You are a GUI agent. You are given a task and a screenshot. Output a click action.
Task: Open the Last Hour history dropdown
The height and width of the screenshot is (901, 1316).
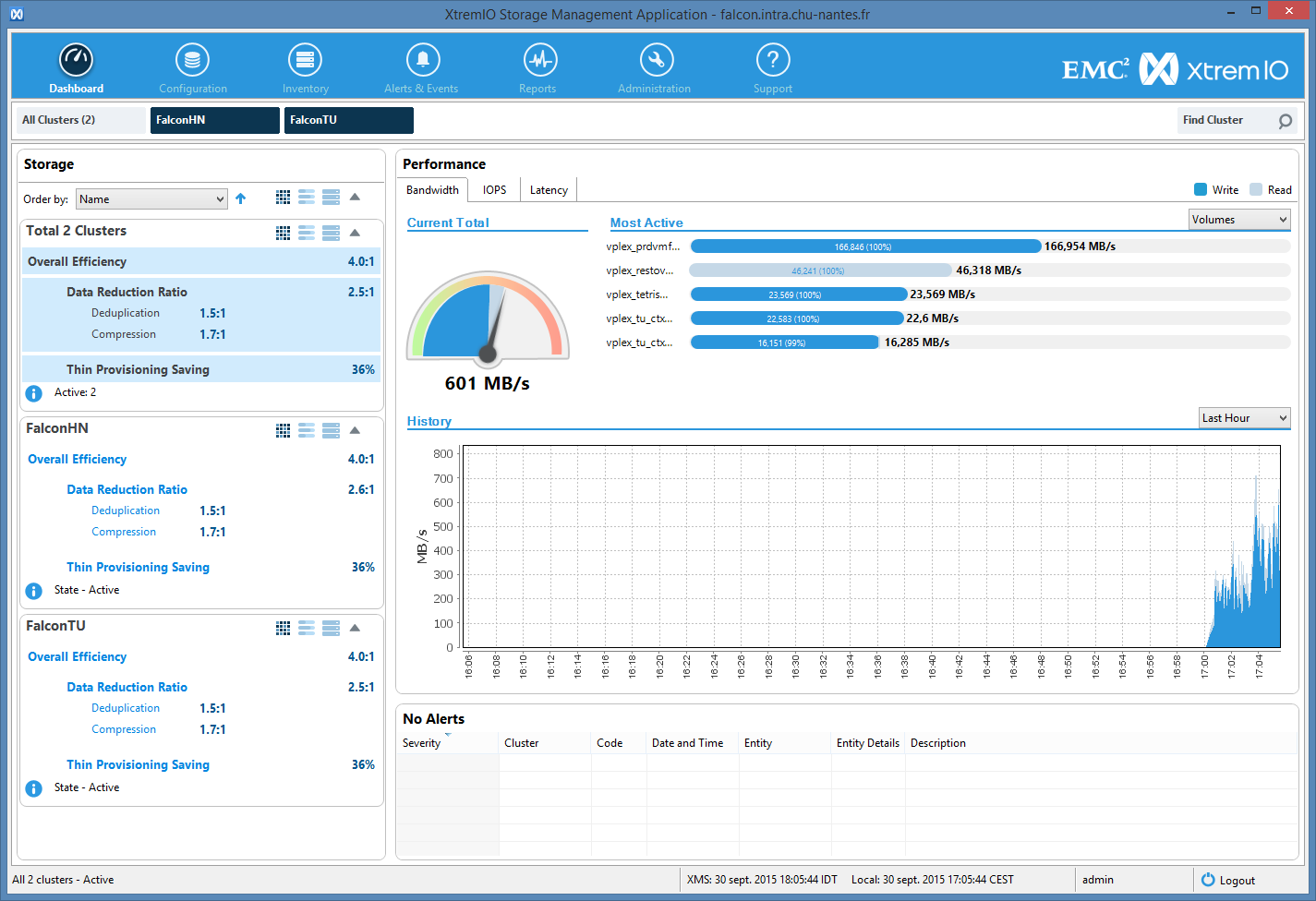(x=1243, y=418)
